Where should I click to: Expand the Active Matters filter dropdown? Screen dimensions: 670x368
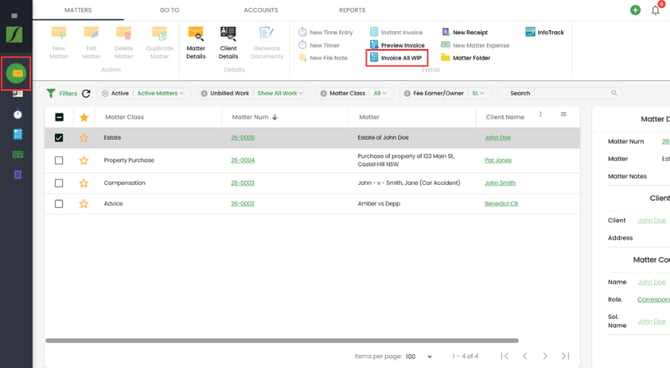pos(160,93)
